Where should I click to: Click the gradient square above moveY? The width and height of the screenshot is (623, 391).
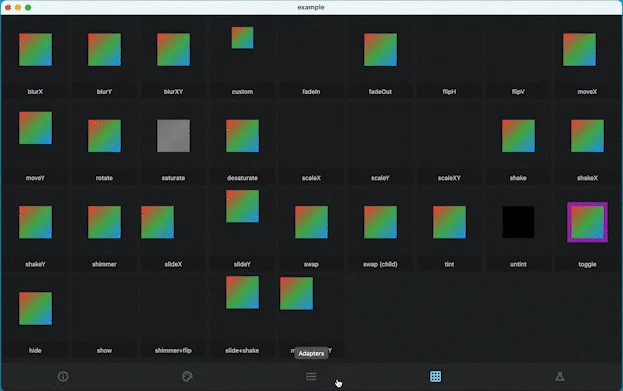tap(35, 128)
